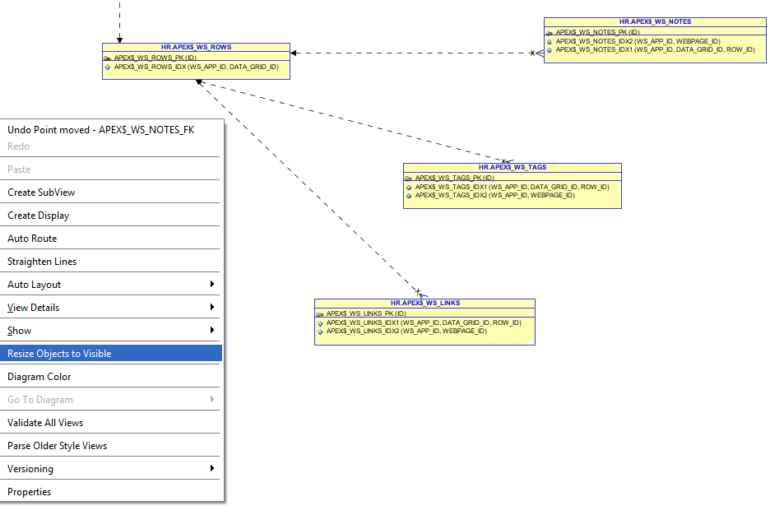Click index diamond icon beside APEX$_WS_NOTES_IDX2
Screen dimensions: 770x515
point(550,42)
